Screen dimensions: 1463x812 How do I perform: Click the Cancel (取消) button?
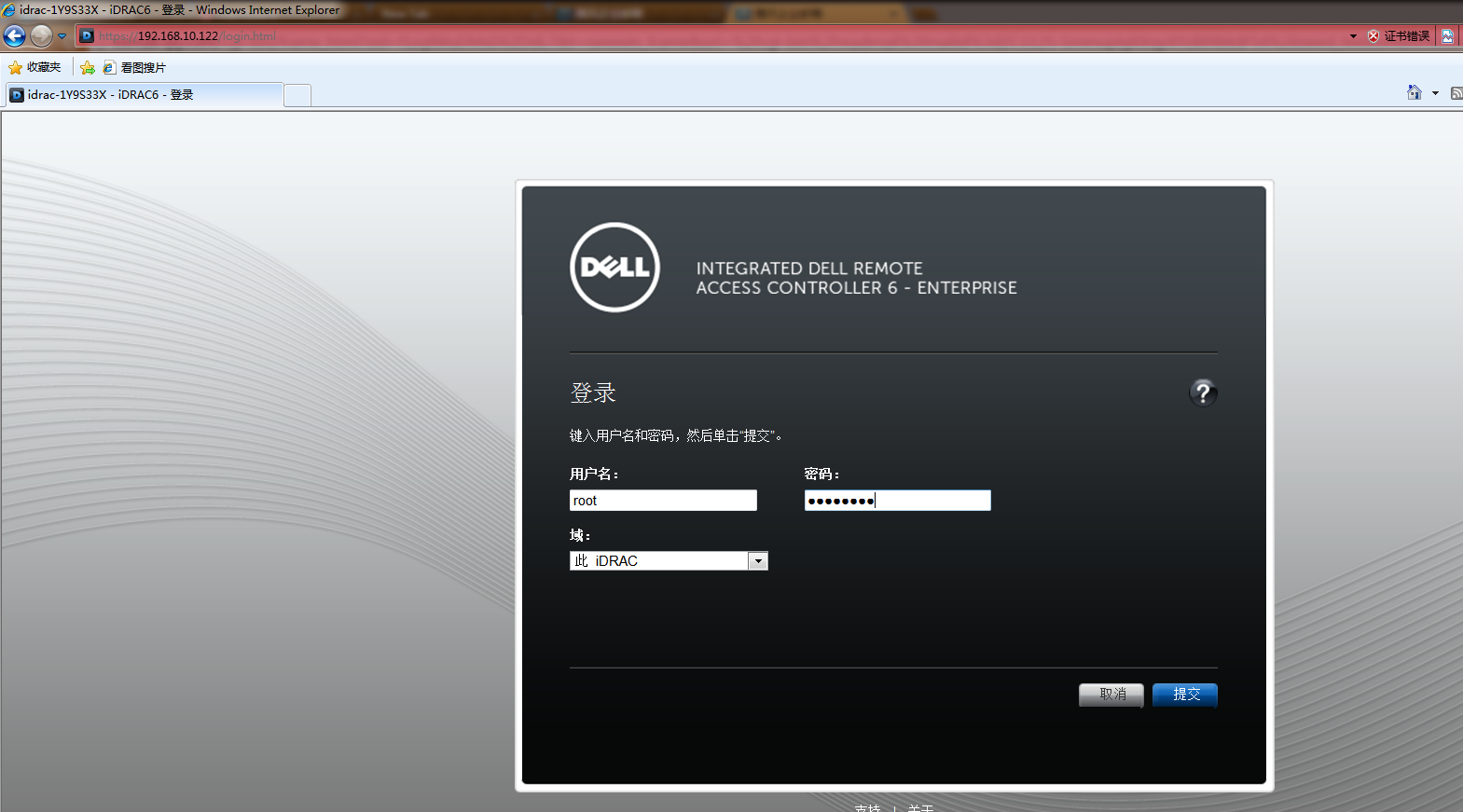pos(1111,695)
